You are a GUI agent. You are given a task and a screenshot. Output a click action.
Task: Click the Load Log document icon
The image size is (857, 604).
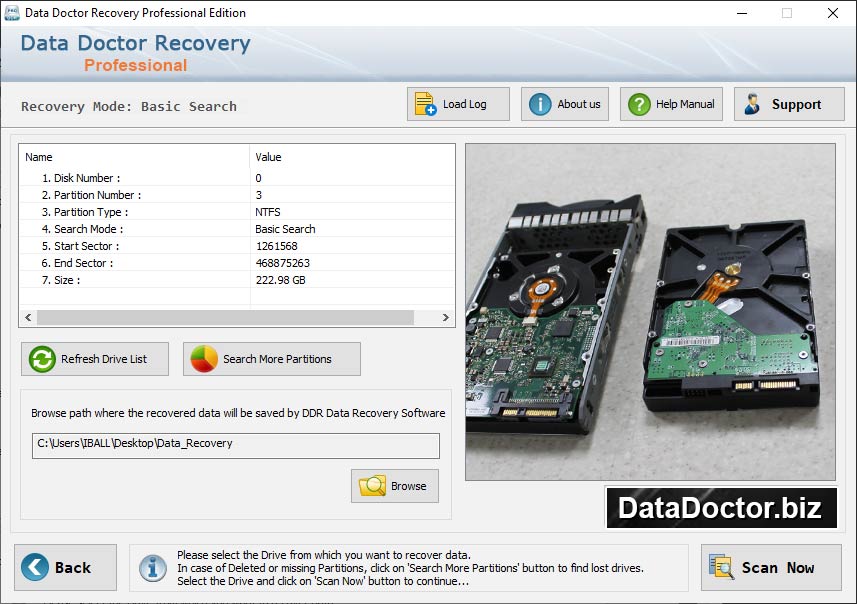[424, 103]
